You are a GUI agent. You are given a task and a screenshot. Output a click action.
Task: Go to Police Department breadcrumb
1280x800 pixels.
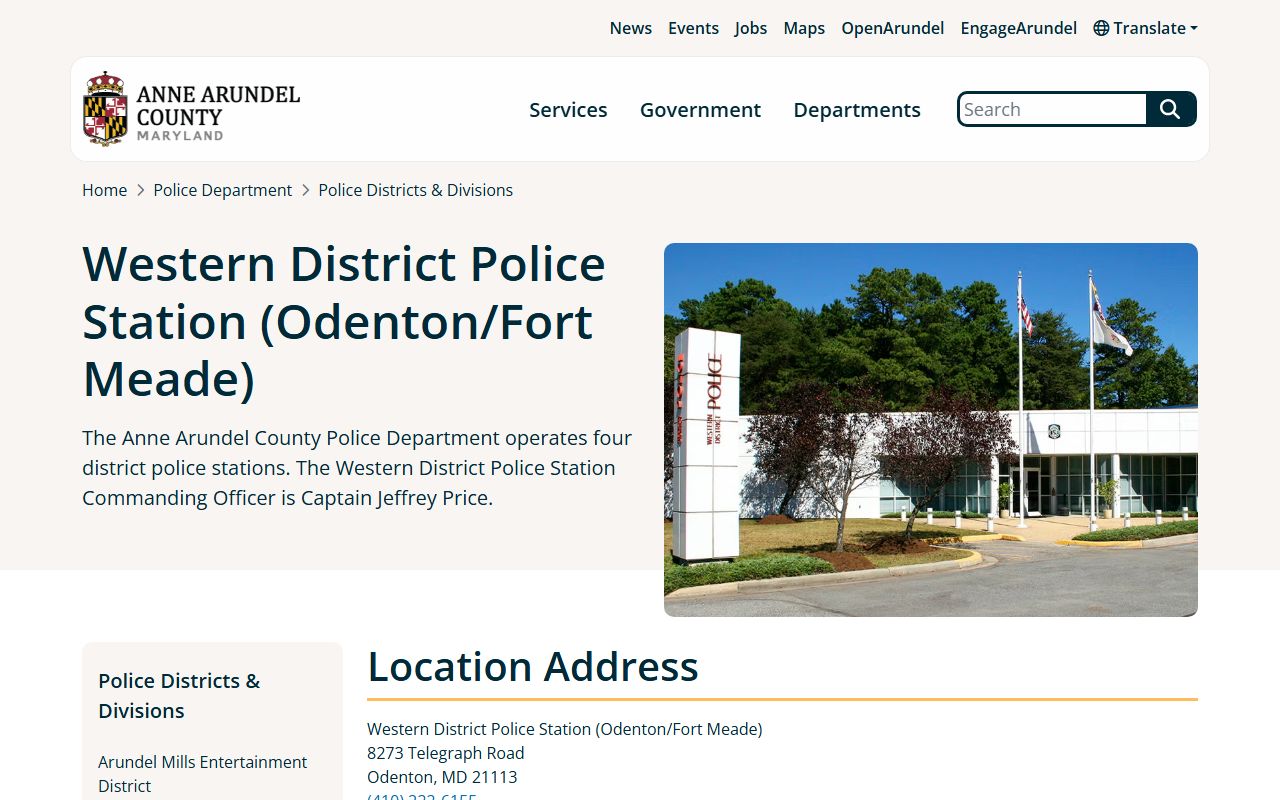(223, 190)
